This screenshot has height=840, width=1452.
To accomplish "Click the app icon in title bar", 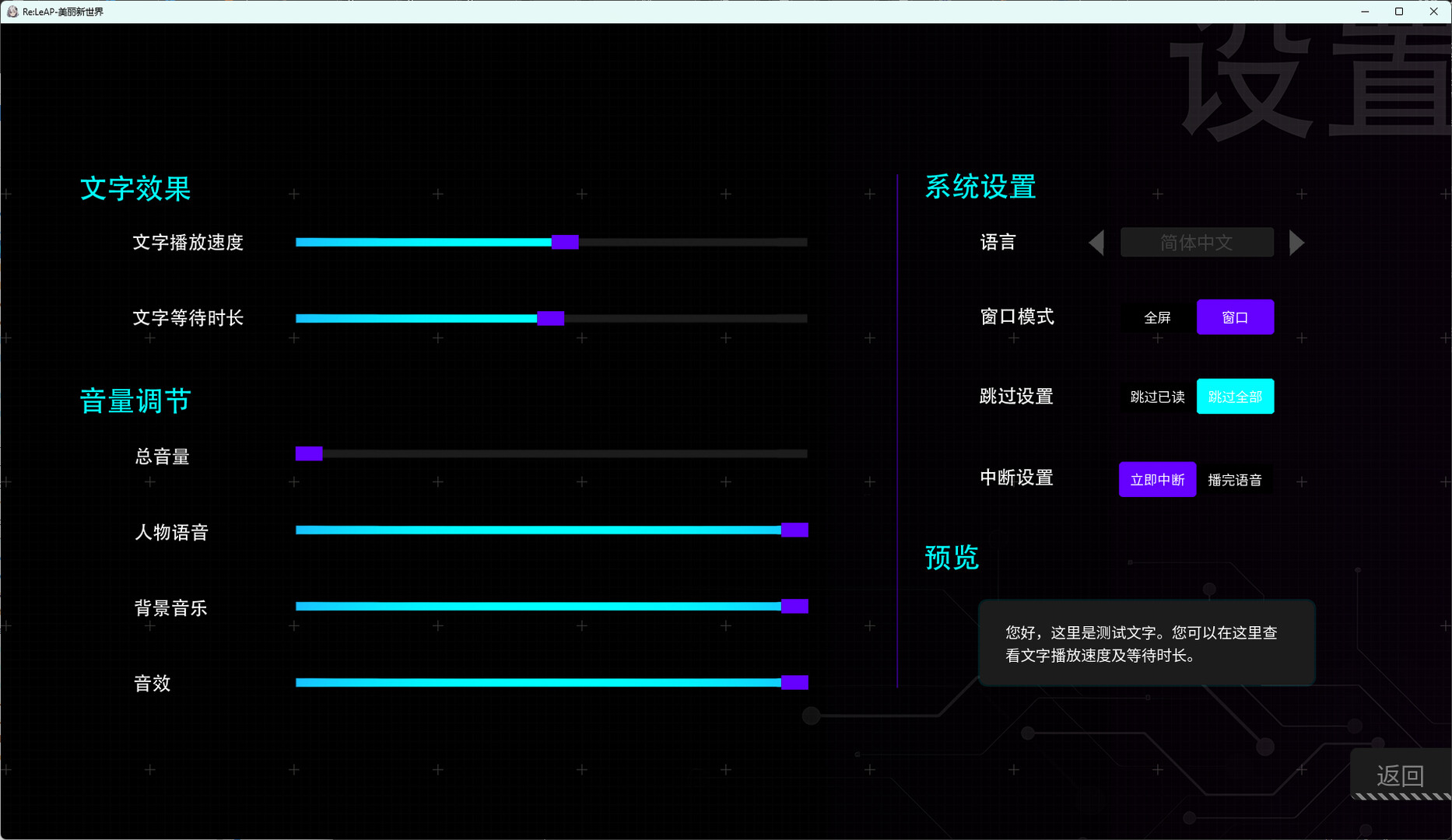I will (12, 12).
